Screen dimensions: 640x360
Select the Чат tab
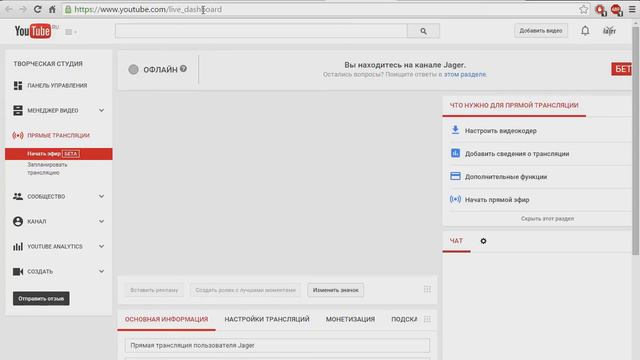[456, 241]
